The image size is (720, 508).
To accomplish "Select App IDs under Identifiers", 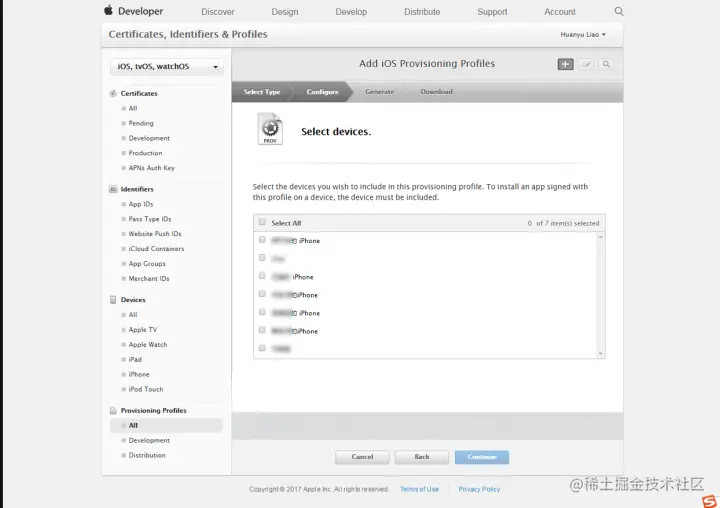I will pyautogui.click(x=141, y=204).
